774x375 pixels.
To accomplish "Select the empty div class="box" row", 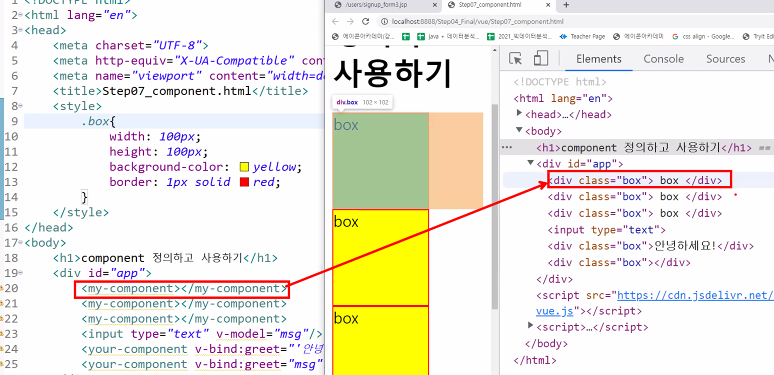I will [619, 262].
